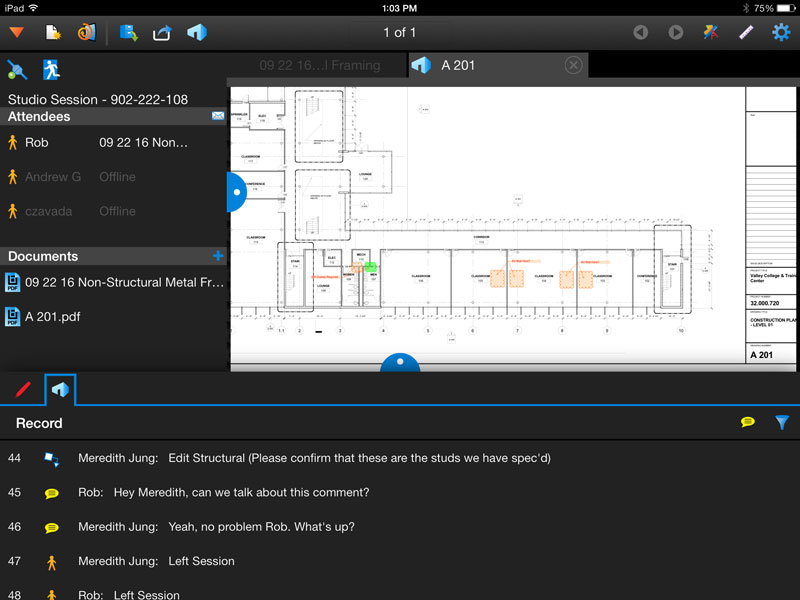The height and width of the screenshot is (600, 800).
Task: Select the red pencil markups tab
Action: (x=22, y=389)
